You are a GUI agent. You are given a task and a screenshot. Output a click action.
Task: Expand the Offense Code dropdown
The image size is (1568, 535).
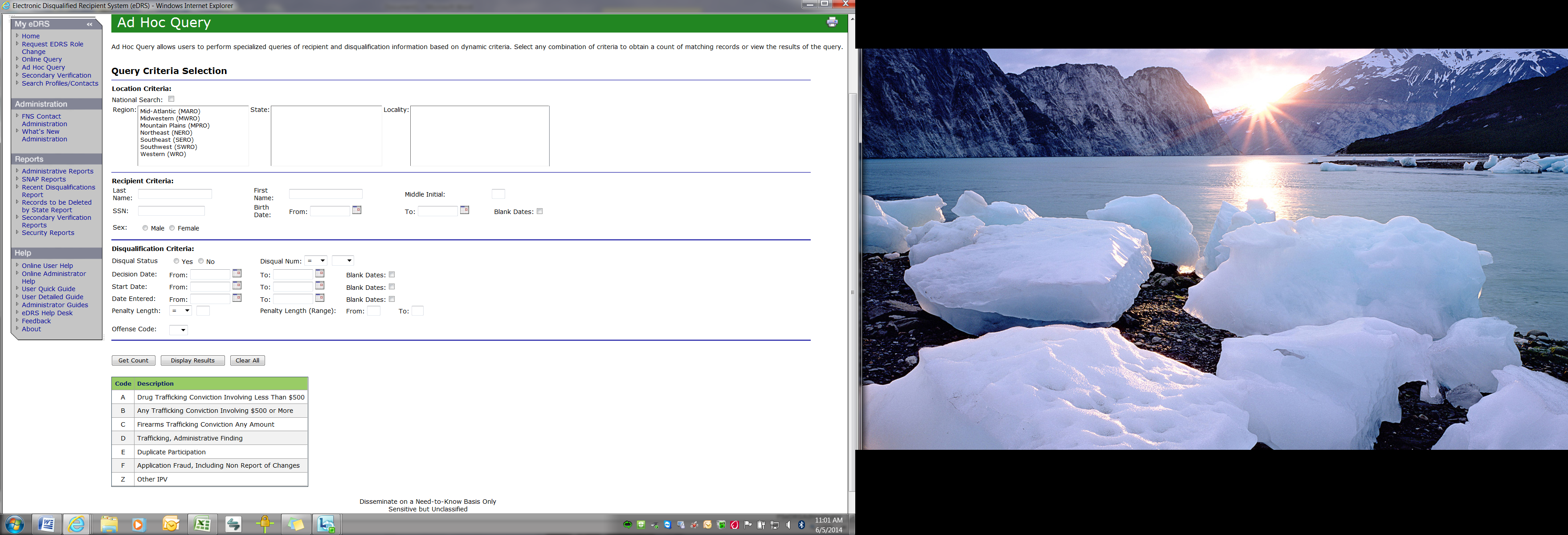[x=179, y=329]
